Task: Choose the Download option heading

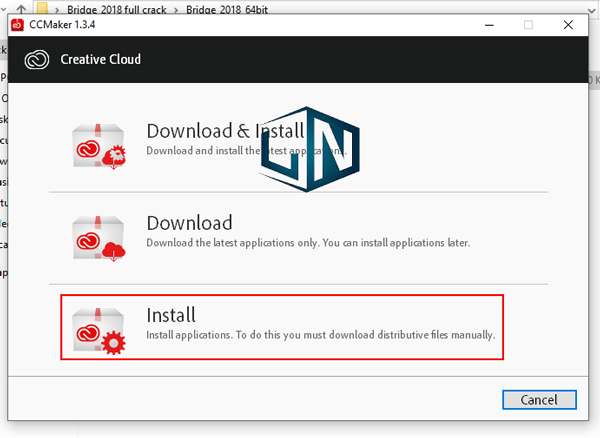Action: coord(189,223)
